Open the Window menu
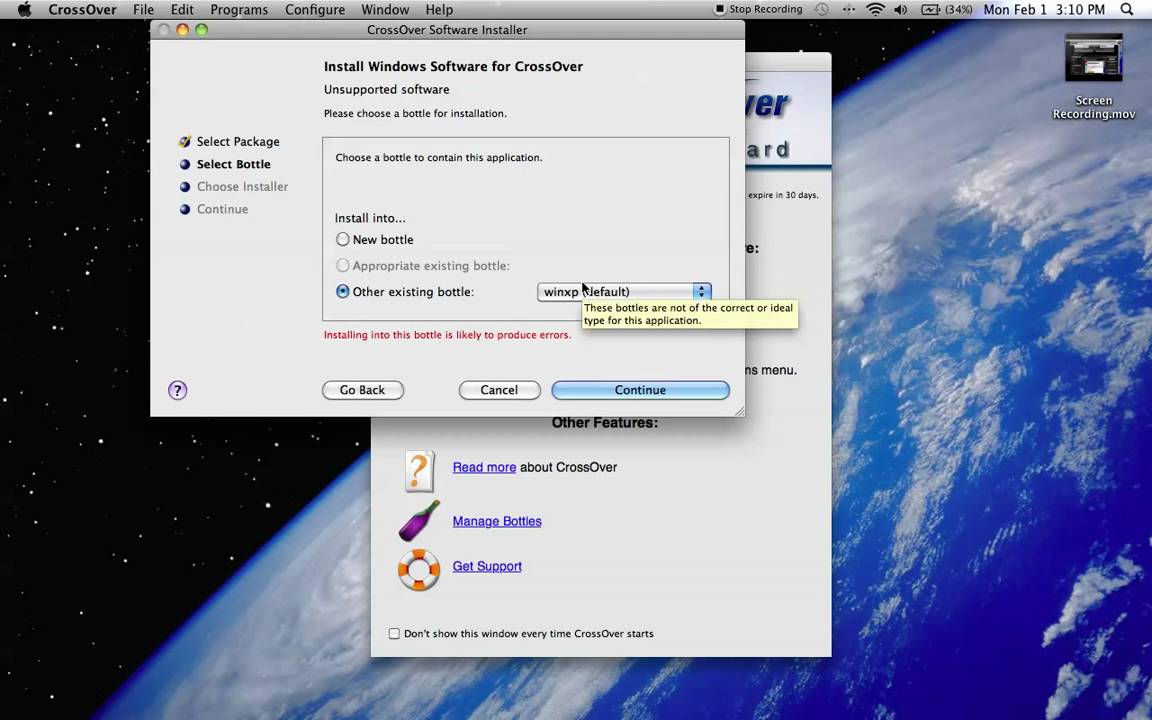 [x=385, y=10]
